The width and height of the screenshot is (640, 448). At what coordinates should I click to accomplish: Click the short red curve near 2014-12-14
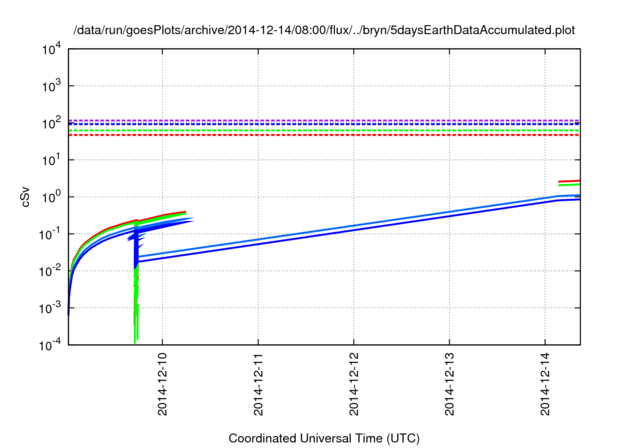pyautogui.click(x=569, y=181)
